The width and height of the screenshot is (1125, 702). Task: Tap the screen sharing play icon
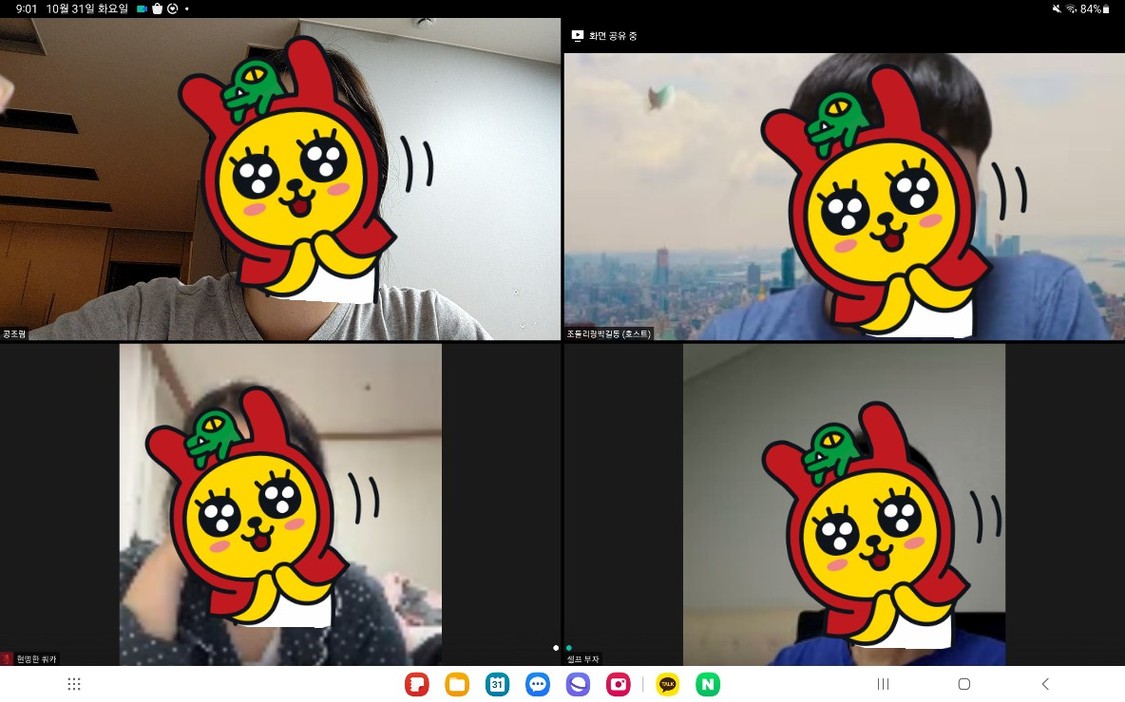coord(577,36)
